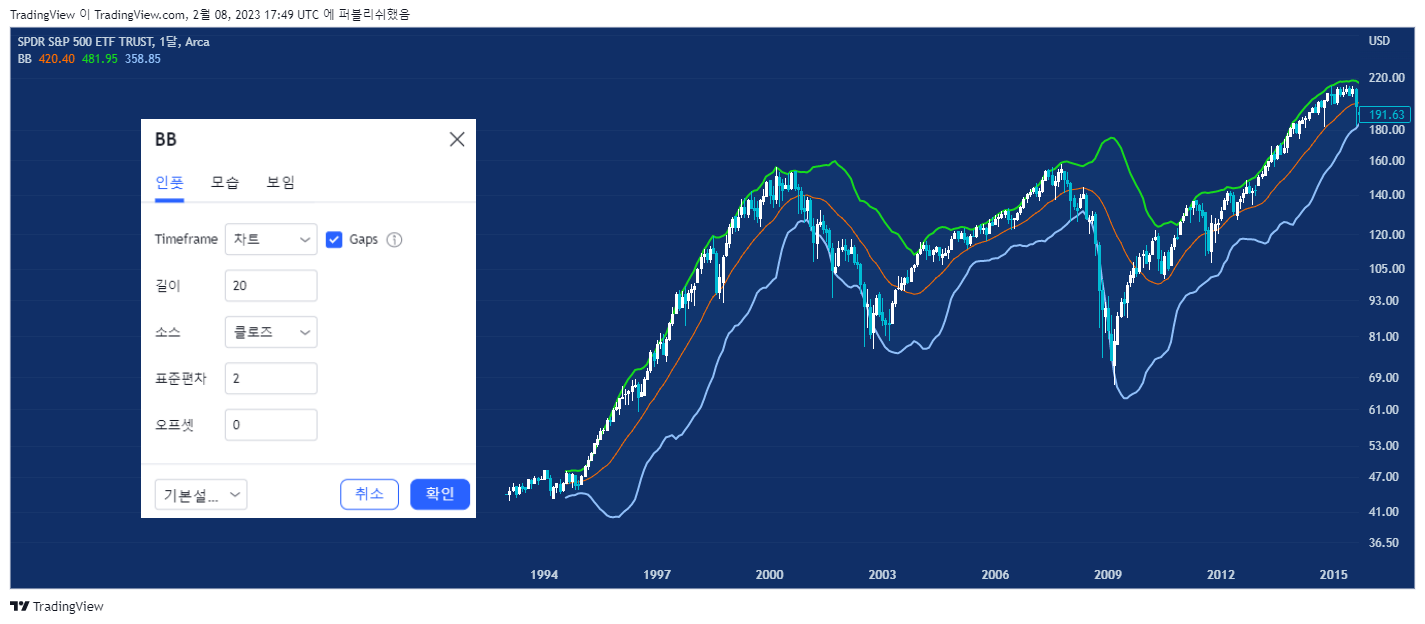Click the 2000 time axis label

pyautogui.click(x=769, y=575)
